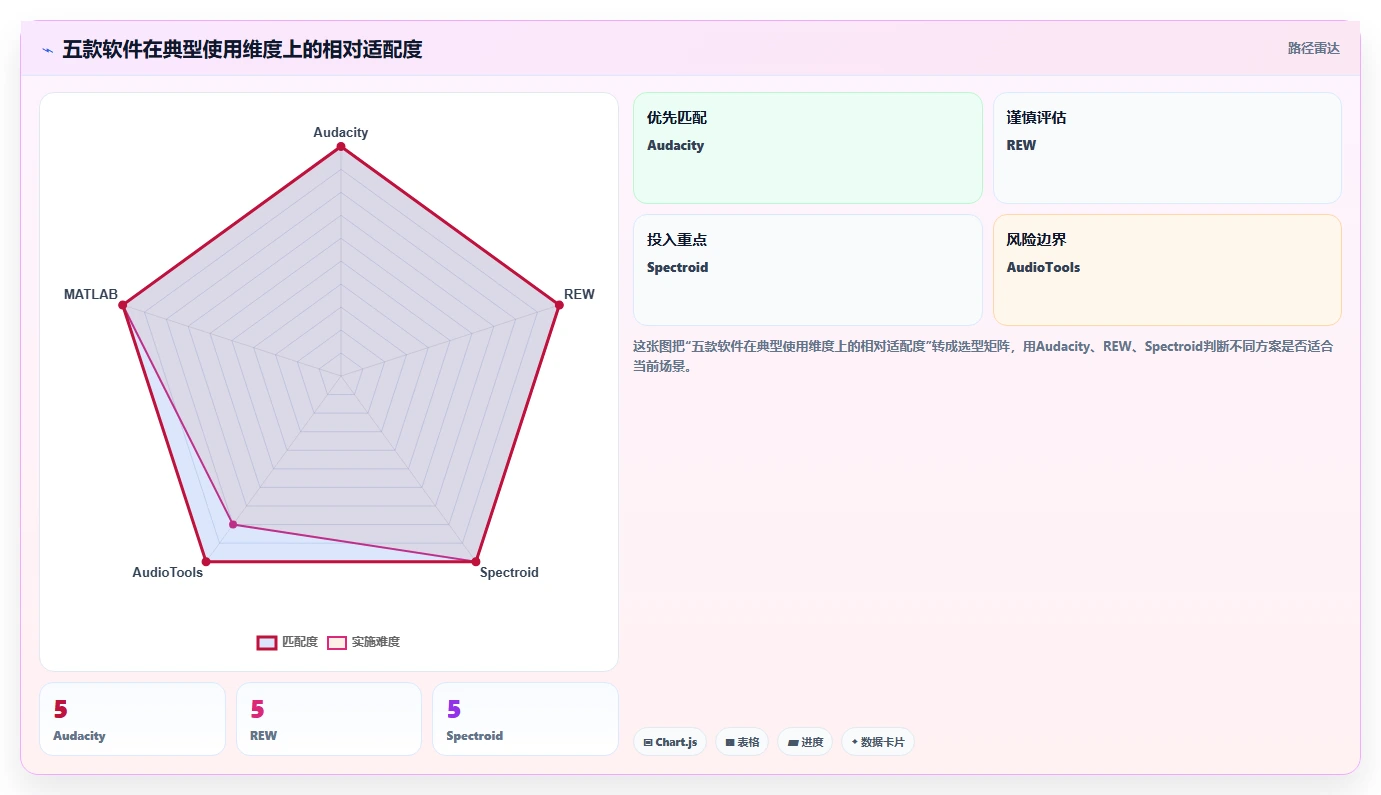The image size is (1381, 795).
Task: Click the diamond icon in 数据卡片 tag
Action: point(855,742)
